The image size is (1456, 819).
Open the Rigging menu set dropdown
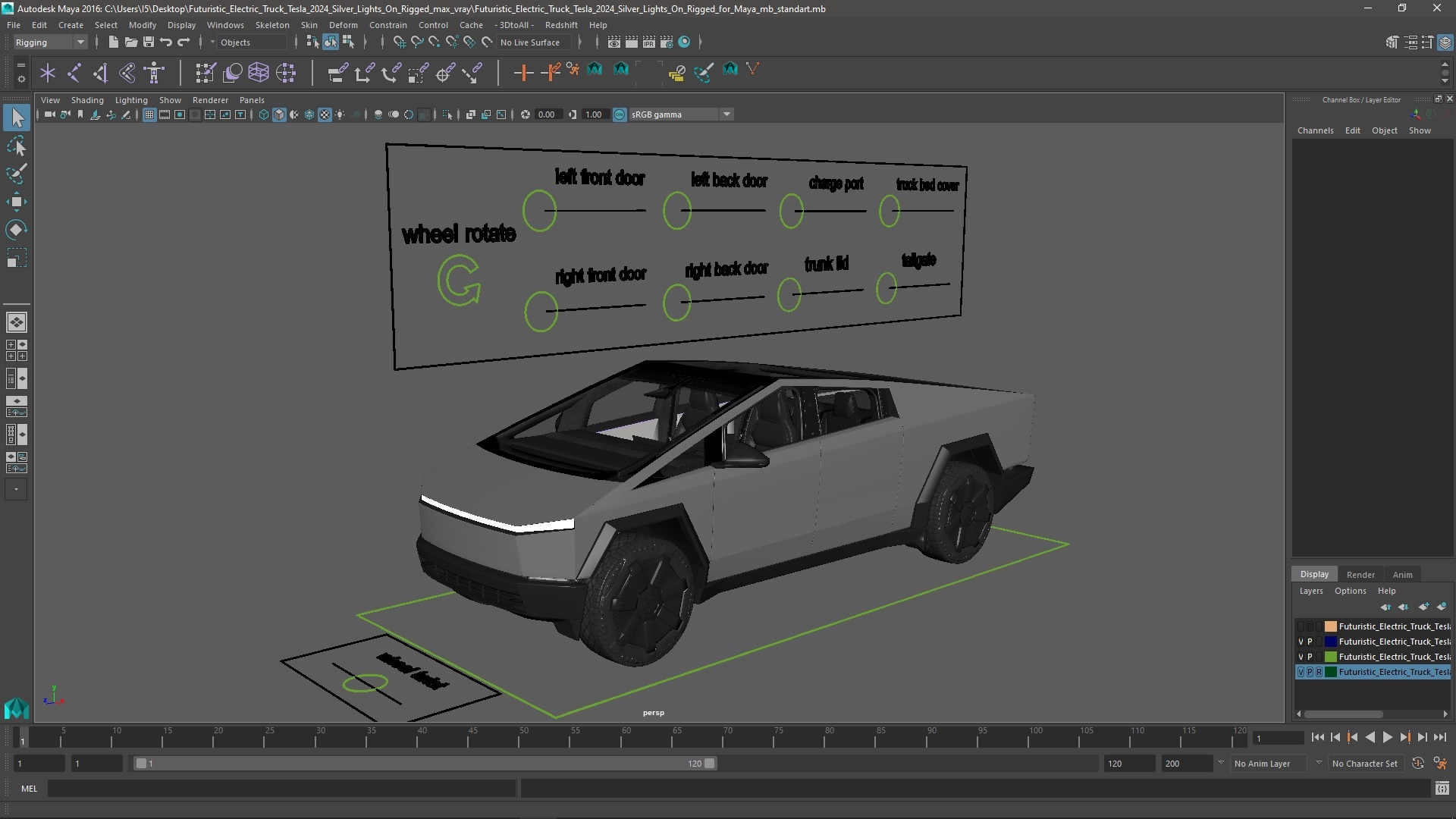tap(50, 42)
